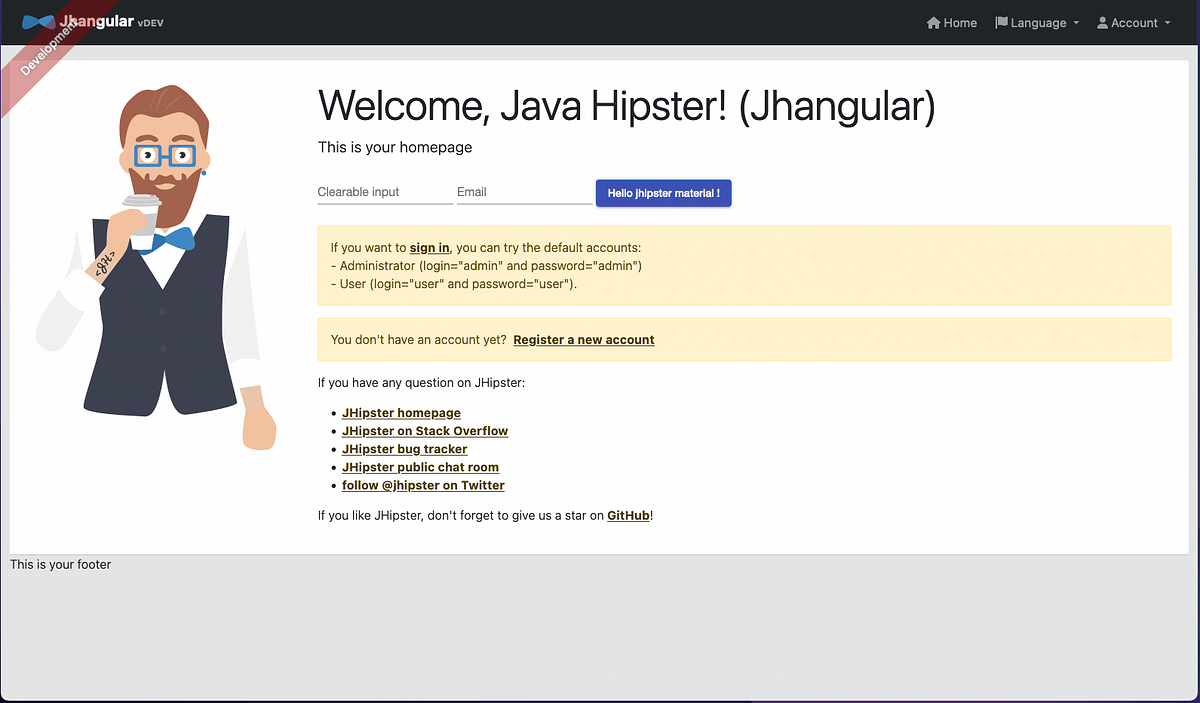Open Register a new account link

(x=584, y=340)
